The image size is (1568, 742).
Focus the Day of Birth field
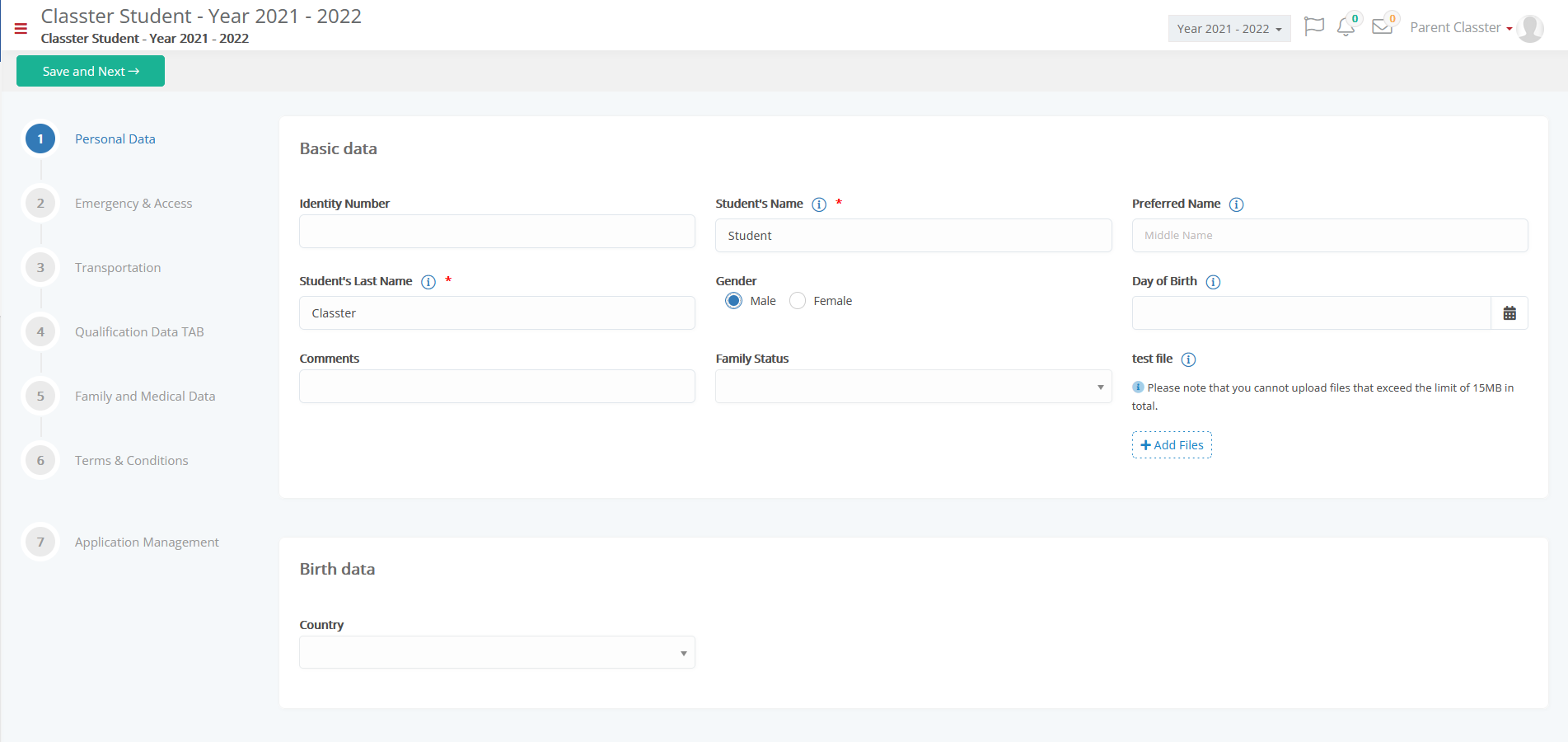click(1312, 313)
